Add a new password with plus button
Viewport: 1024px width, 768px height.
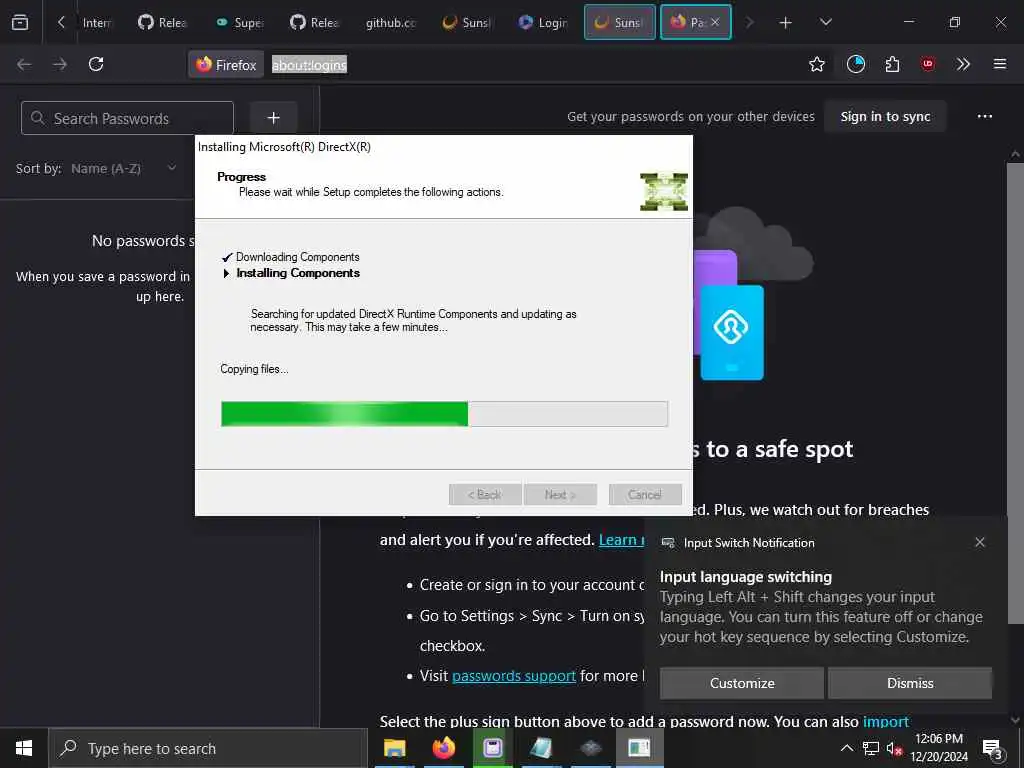(x=274, y=118)
